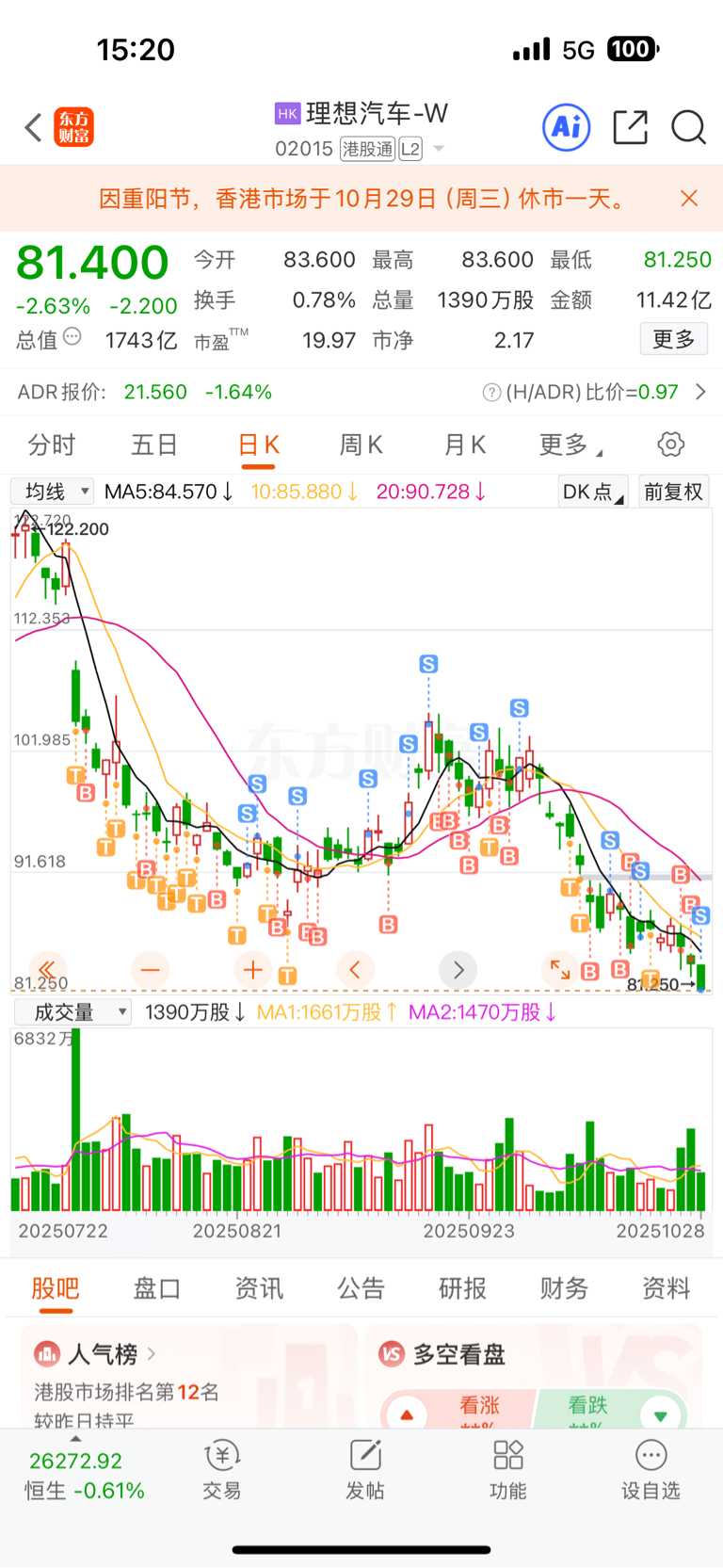The height and width of the screenshot is (1568, 723).
Task: Open the 资讯 tab
Action: coord(259,1287)
